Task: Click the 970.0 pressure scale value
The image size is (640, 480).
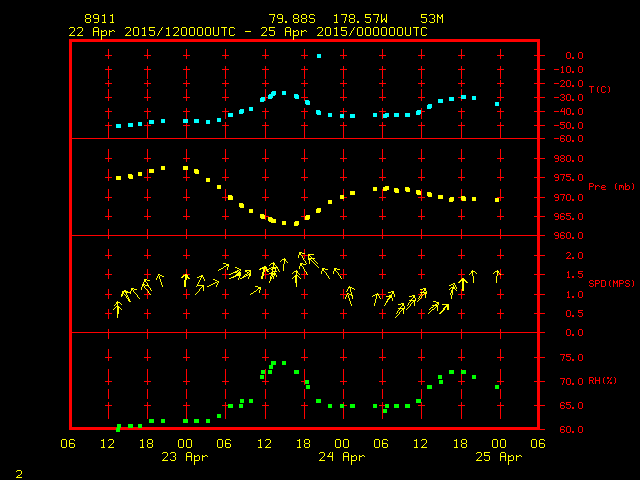Action: pyautogui.click(x=569, y=198)
